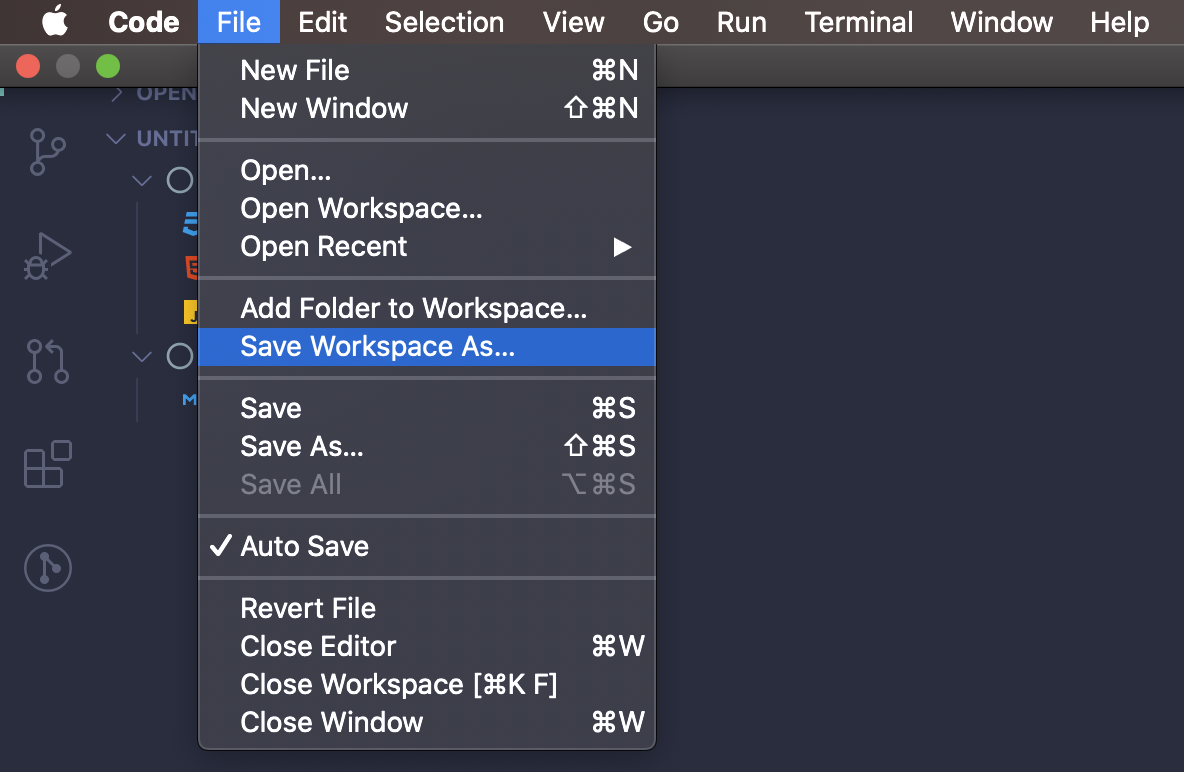
Task: Select Revert File menu item
Action: click(427, 608)
